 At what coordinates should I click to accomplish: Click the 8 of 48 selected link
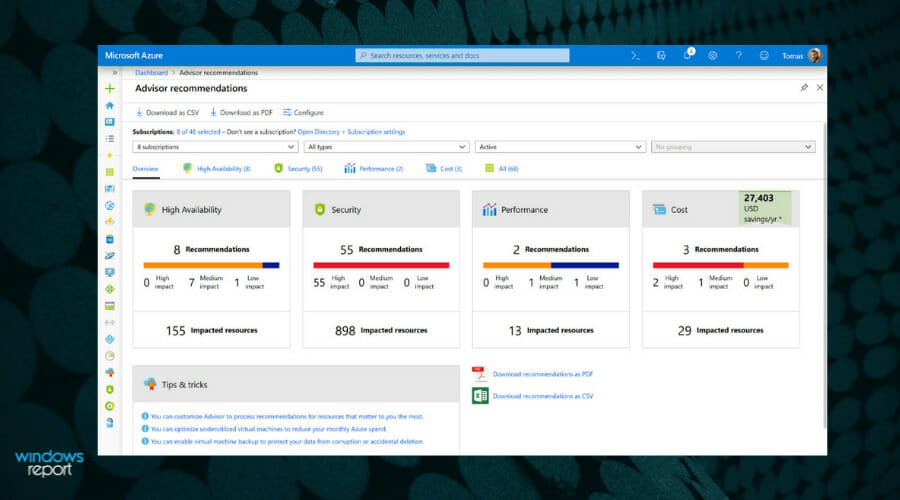tap(199, 131)
